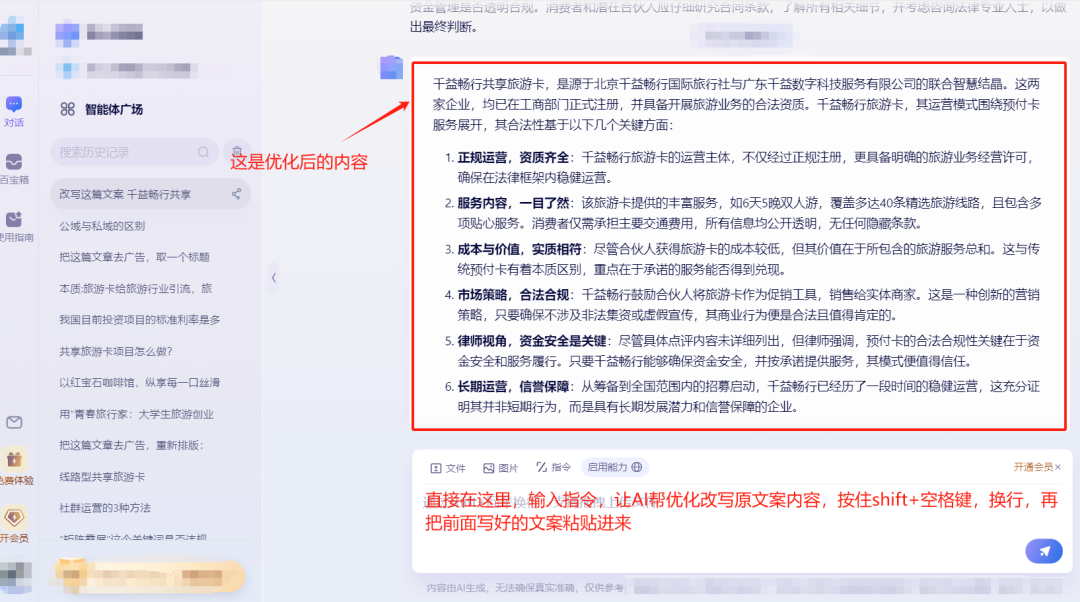This screenshot has height=602, width=1080.
Task: Click the assistant avatar beside the reply
Action: (391, 68)
